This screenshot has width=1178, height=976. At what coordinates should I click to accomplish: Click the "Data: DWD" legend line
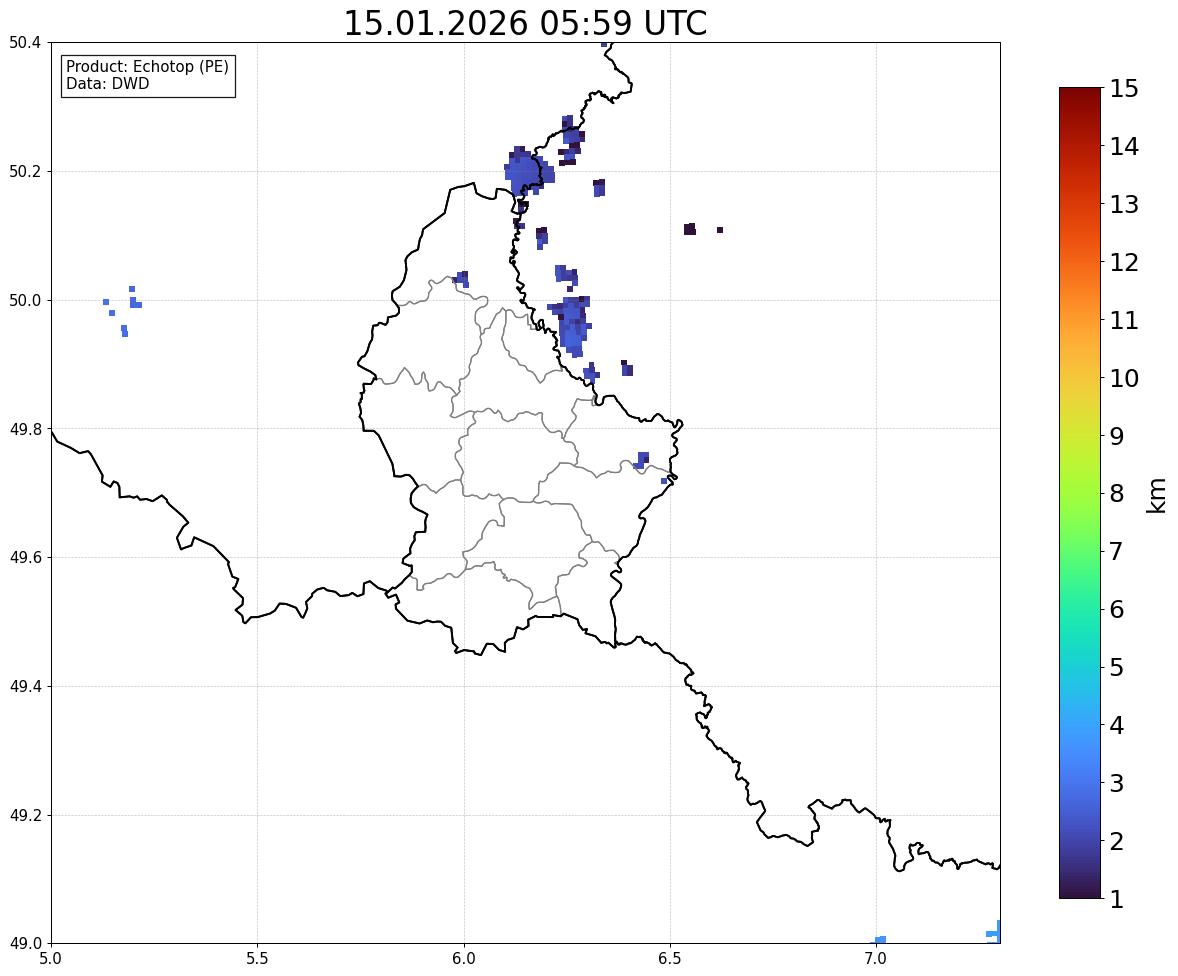click(107, 83)
